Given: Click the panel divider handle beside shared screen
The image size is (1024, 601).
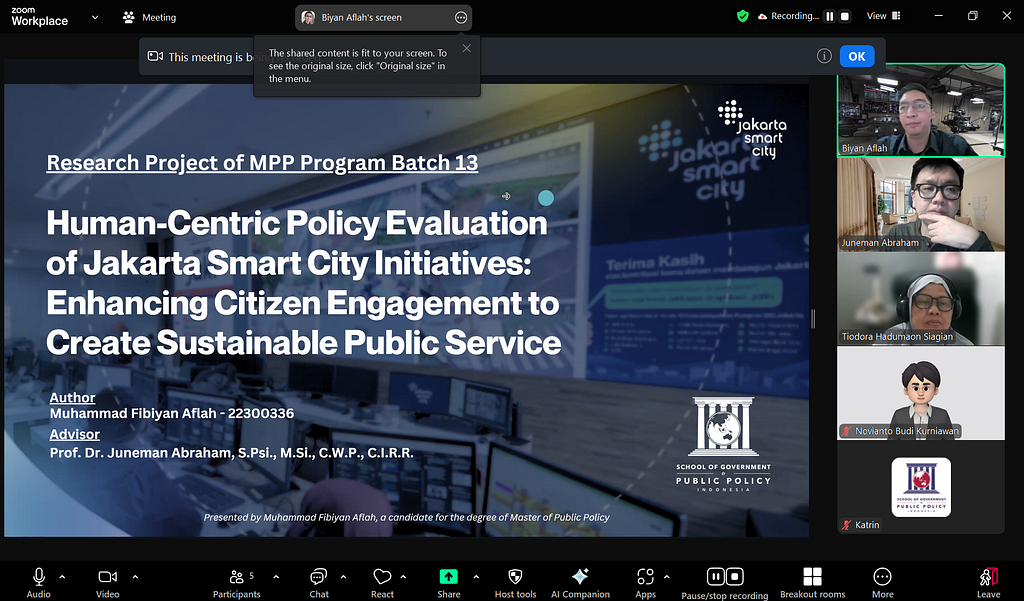Looking at the screenshot, I should point(813,319).
